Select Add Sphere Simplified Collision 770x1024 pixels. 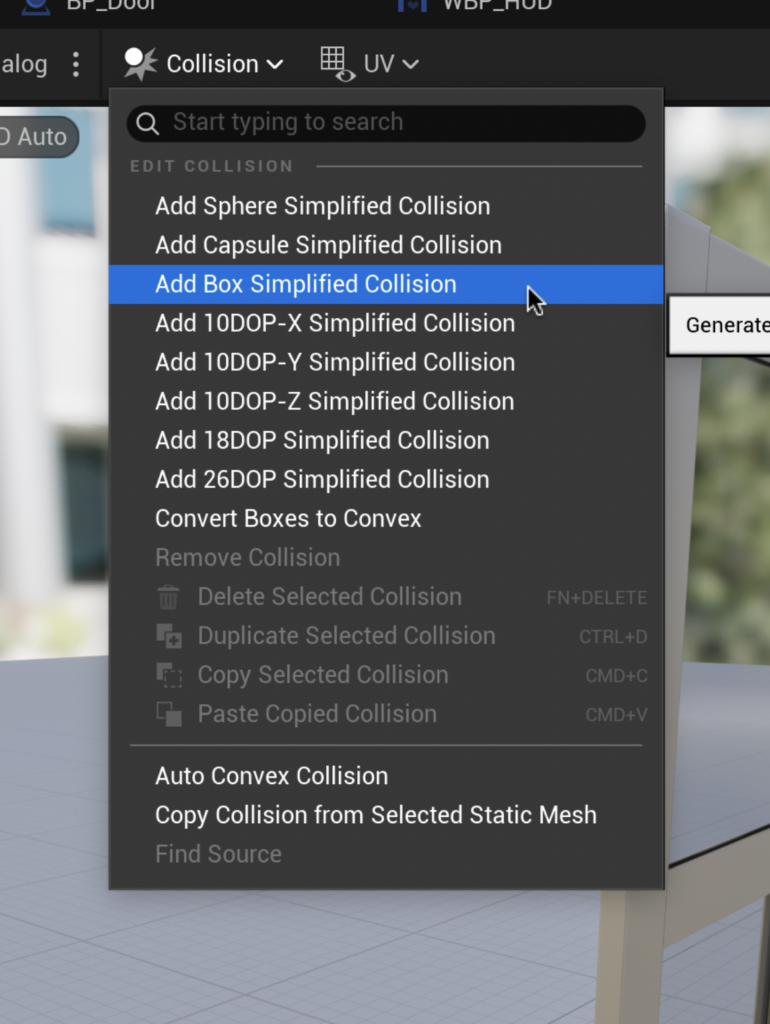coord(322,206)
